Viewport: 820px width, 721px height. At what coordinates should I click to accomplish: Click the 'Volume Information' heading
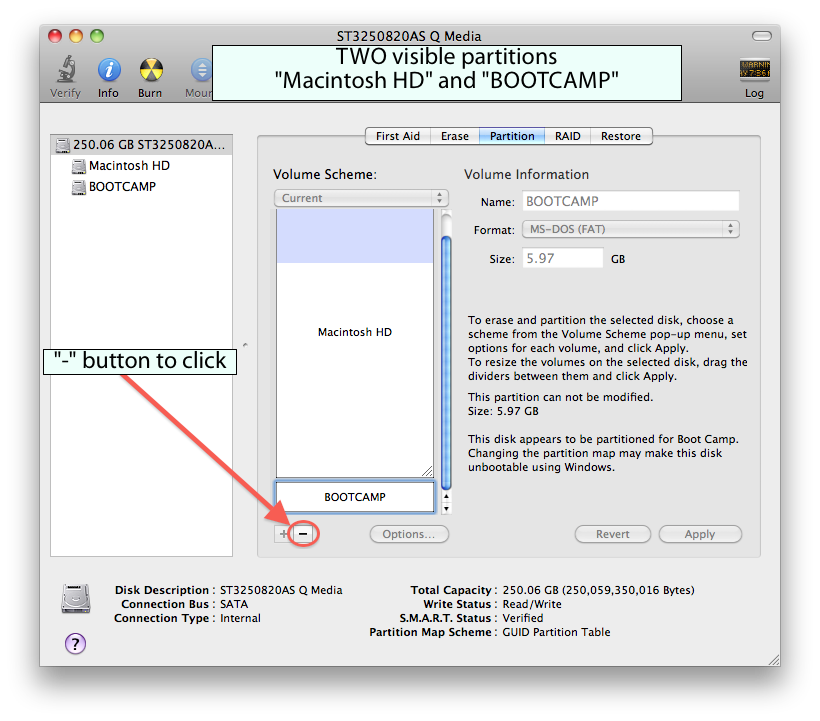pos(526,174)
